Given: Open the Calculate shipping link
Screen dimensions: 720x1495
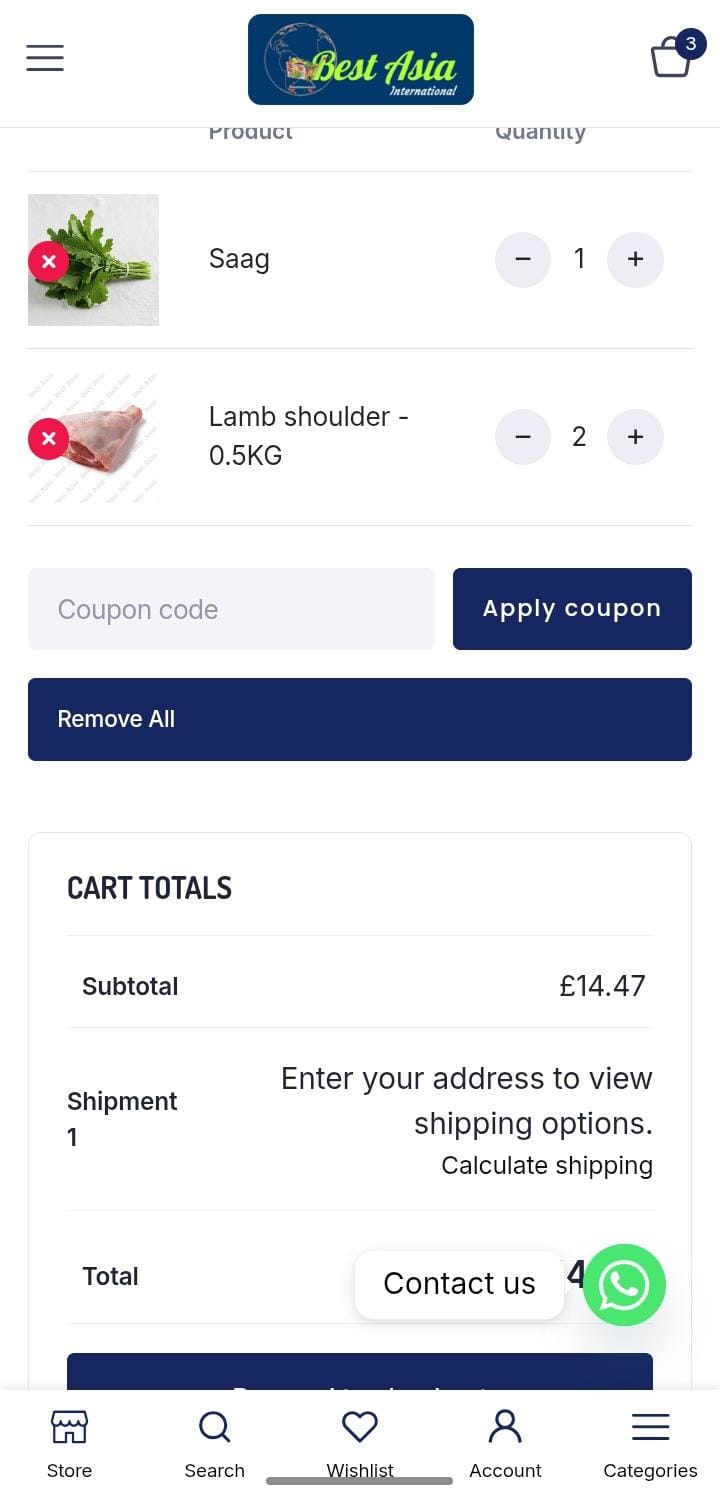Looking at the screenshot, I should tap(546, 1166).
